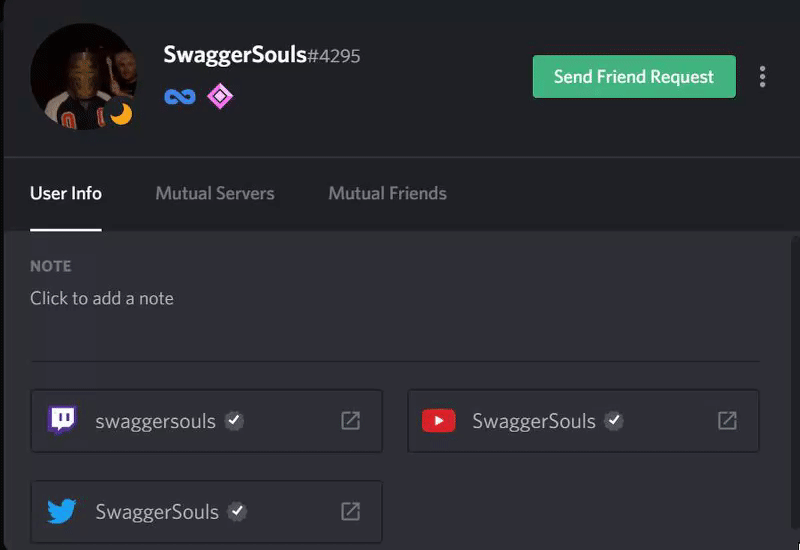Click the idle moon status indicator
Image resolution: width=800 pixels, height=550 pixels.
click(121, 115)
